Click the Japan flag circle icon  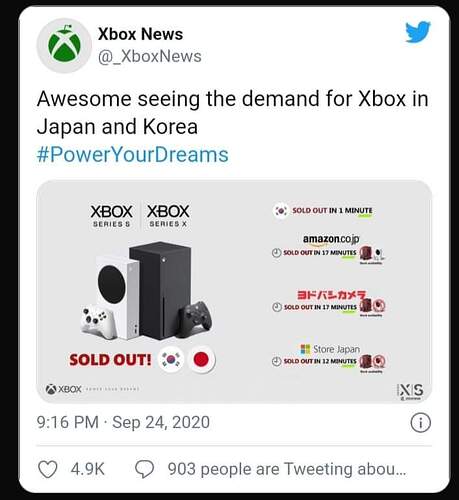coord(201,359)
